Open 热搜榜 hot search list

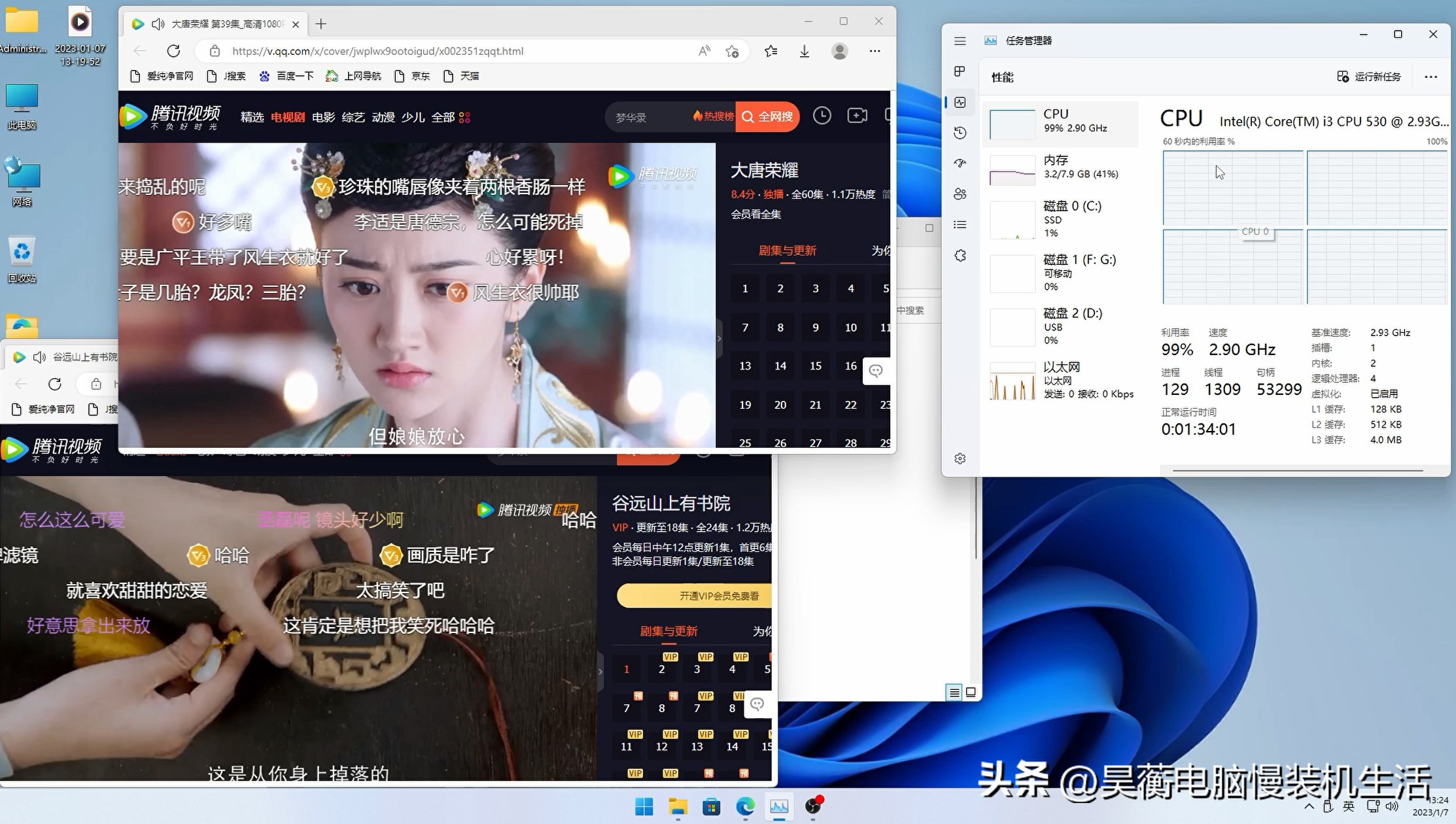[713, 116]
